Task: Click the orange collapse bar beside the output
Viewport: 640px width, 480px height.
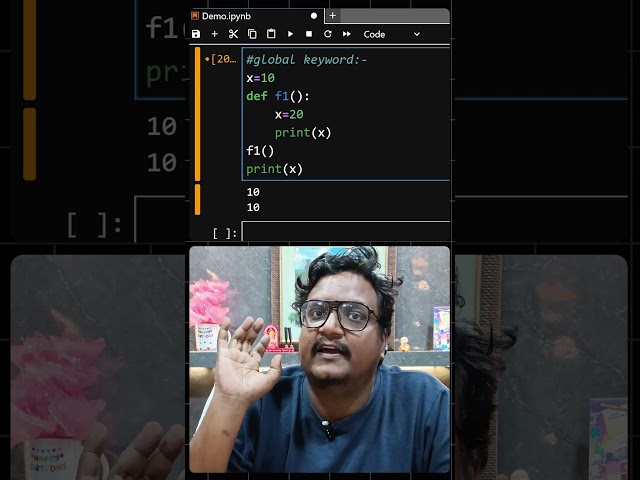Action: click(198, 200)
